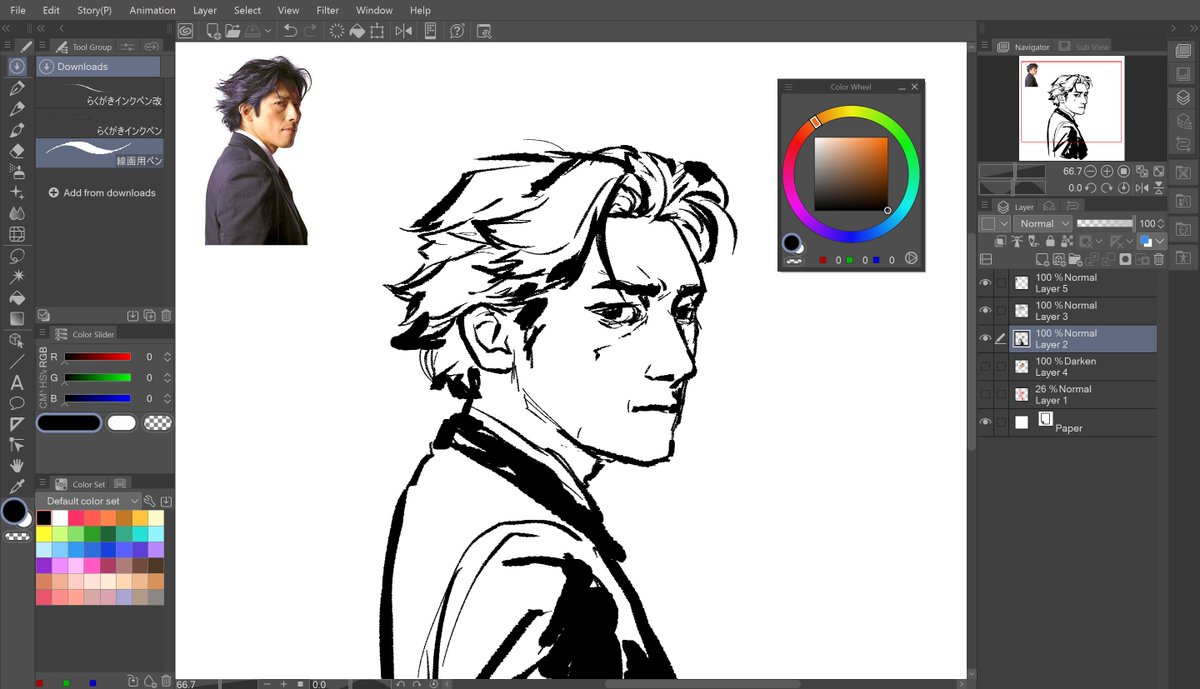This screenshot has width=1200, height=689.
Task: Click Zoom out button in Navigator
Action: [1091, 172]
